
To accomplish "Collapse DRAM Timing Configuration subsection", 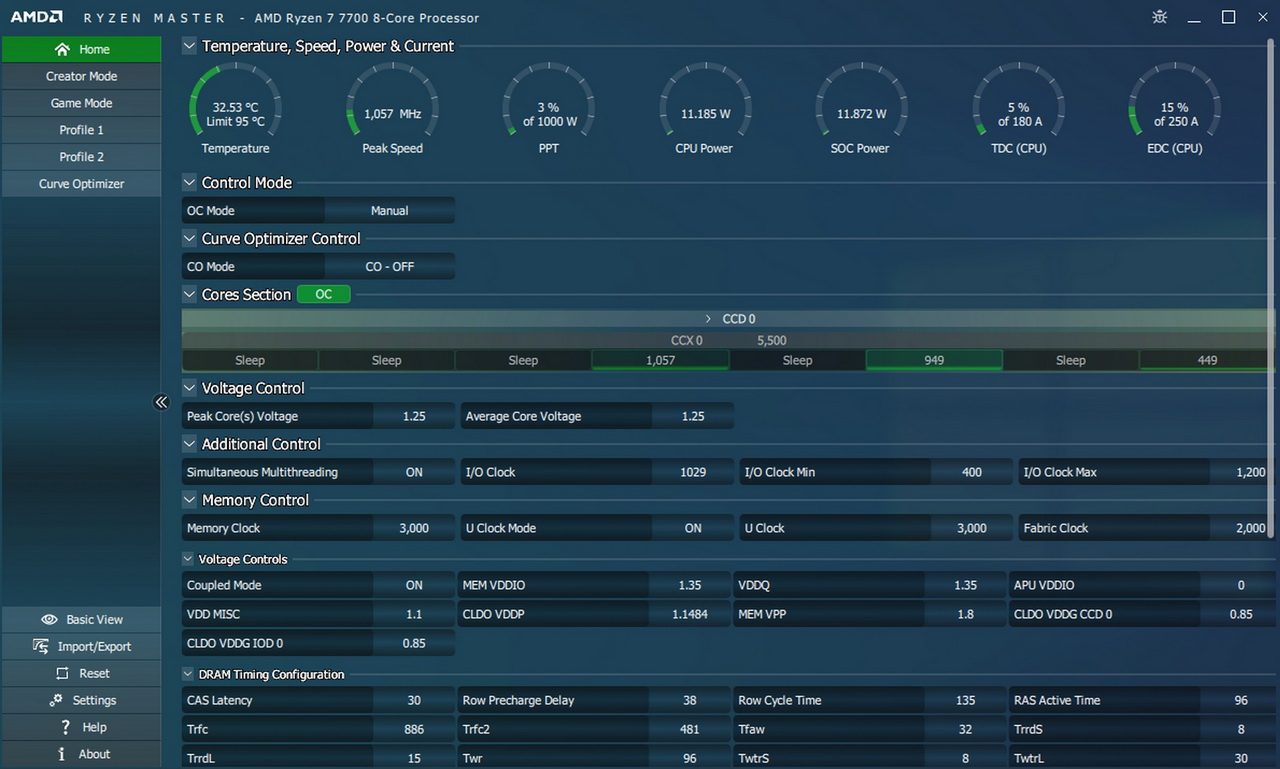I will (x=188, y=674).
